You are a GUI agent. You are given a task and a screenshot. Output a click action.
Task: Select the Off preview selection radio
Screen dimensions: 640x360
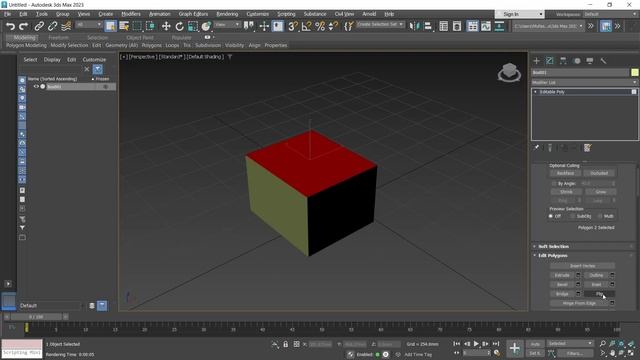point(551,216)
